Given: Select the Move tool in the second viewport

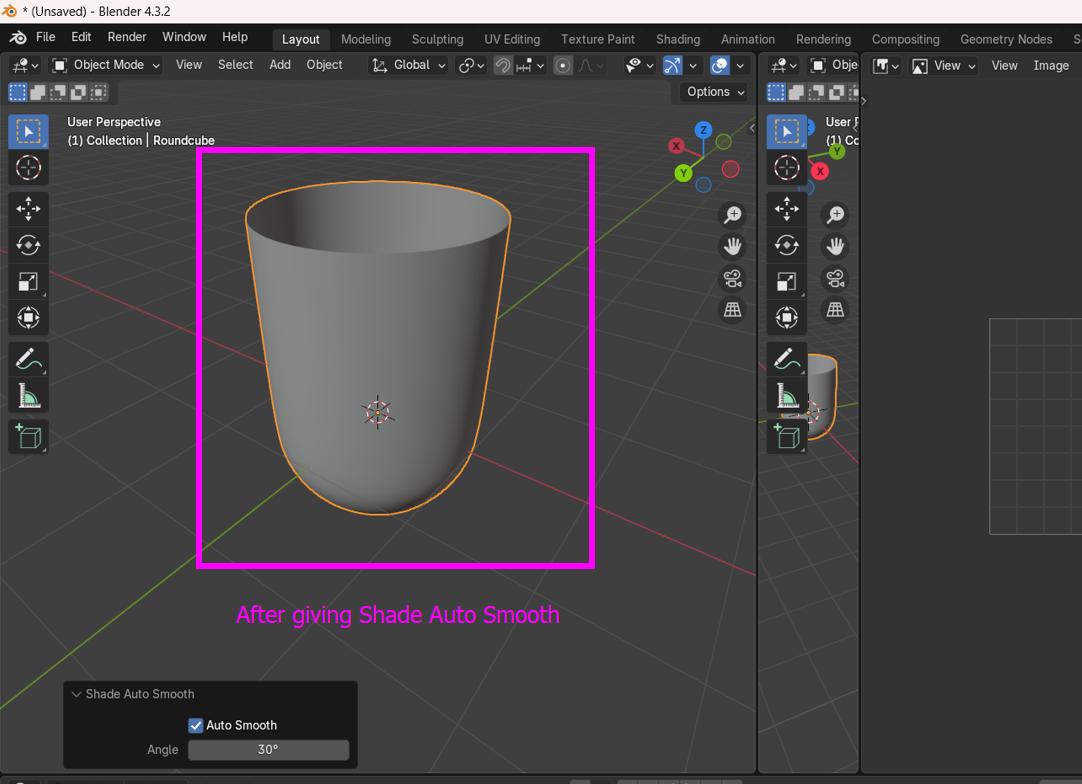Looking at the screenshot, I should click(x=787, y=208).
